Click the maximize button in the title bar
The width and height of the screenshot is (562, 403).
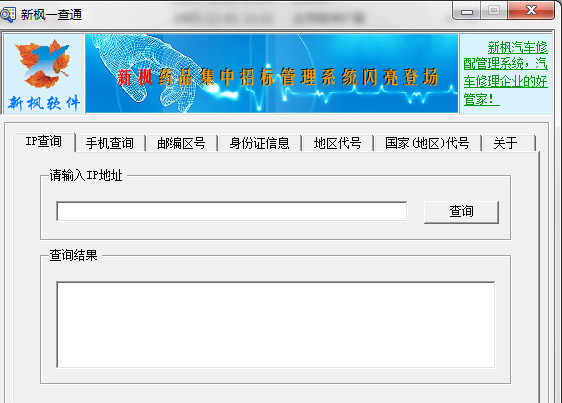494,11
